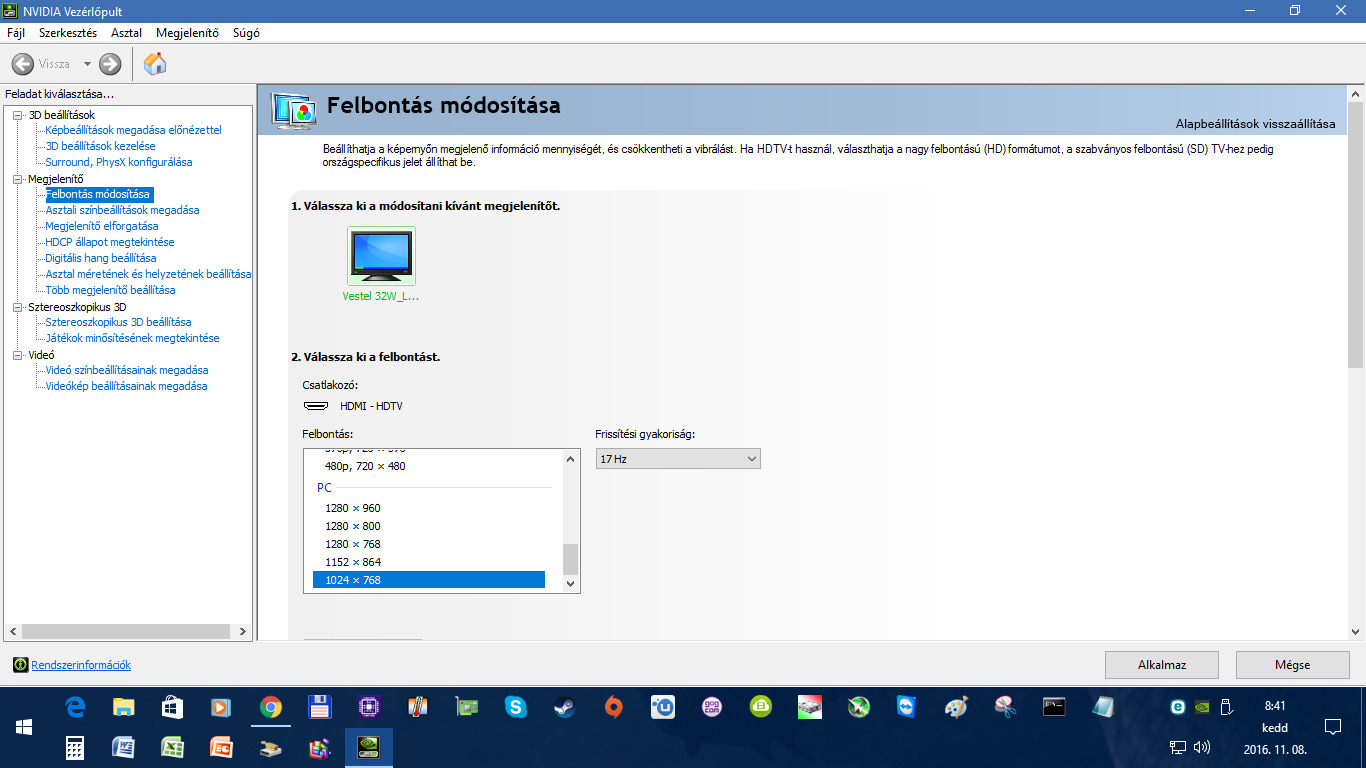Viewport: 1366px width, 768px height.
Task: Open the Fájl menu
Action: point(16,32)
